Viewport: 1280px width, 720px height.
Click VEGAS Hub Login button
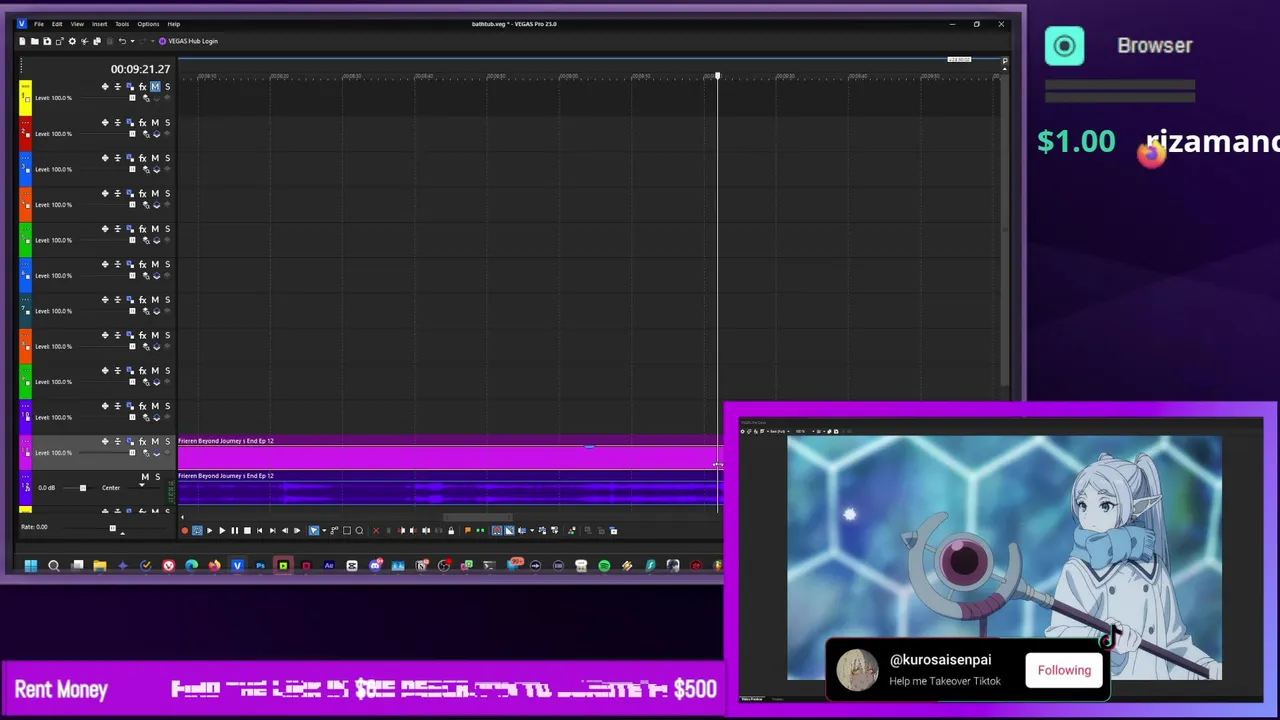point(188,41)
